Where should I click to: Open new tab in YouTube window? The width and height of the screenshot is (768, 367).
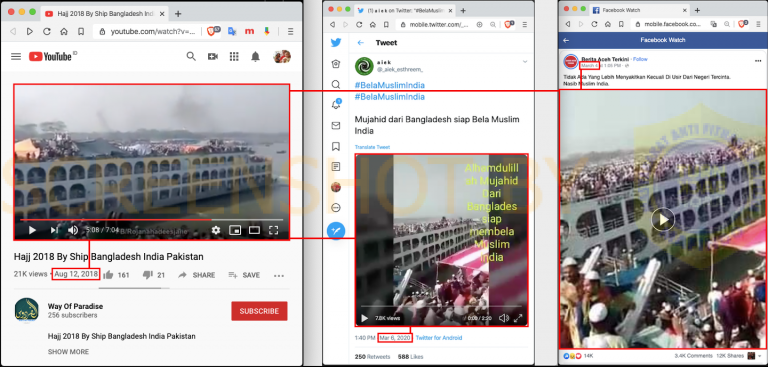178,14
